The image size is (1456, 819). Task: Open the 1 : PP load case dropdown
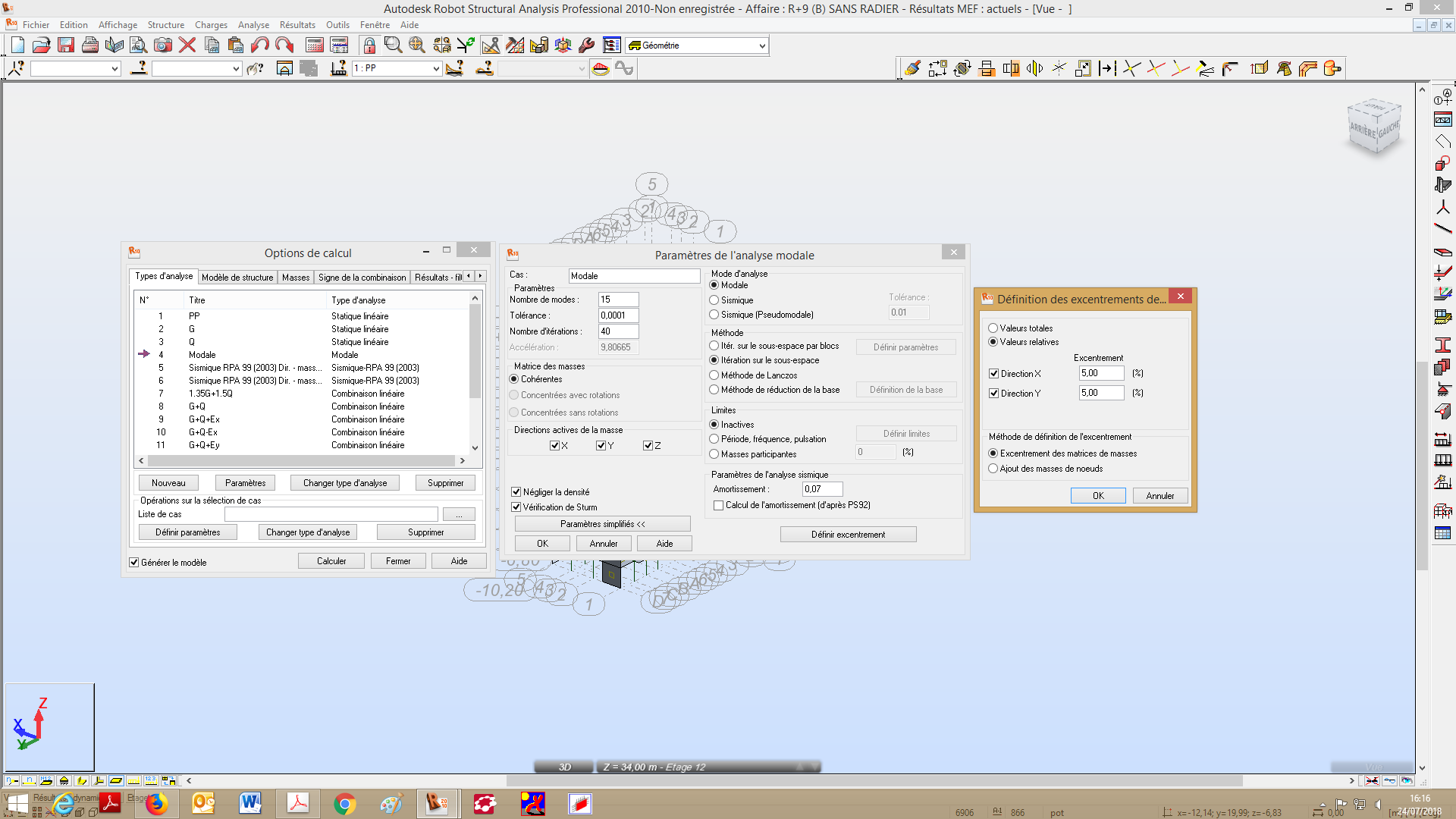coord(436,69)
